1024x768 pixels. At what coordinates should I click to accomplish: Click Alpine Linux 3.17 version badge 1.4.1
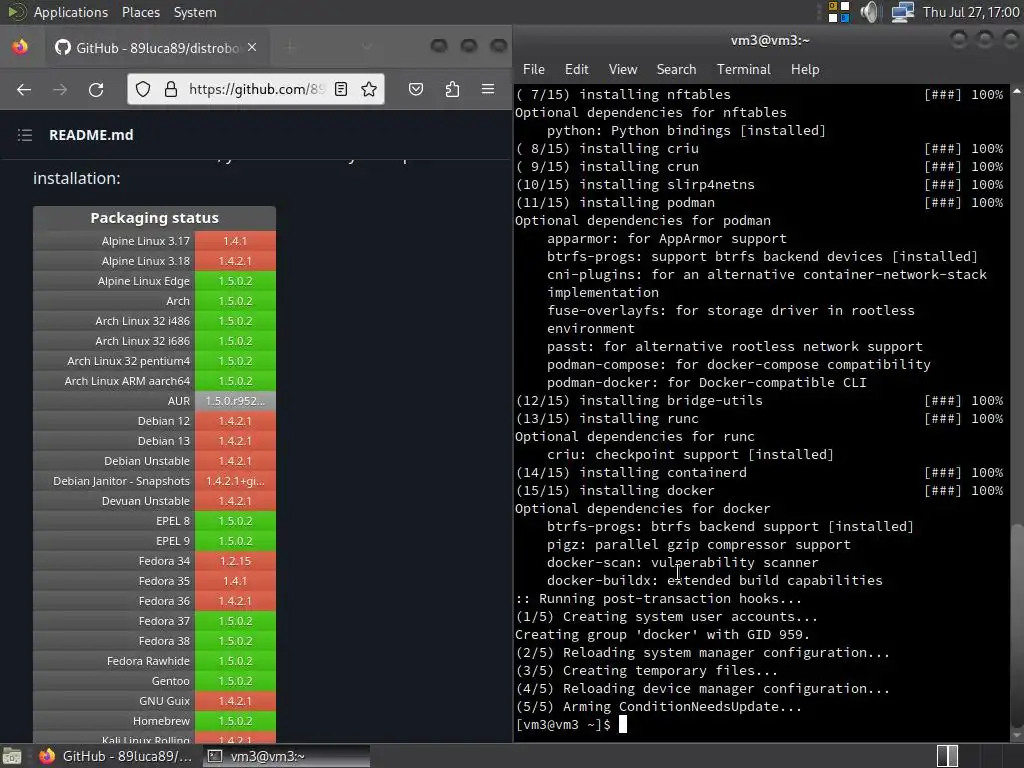235,241
